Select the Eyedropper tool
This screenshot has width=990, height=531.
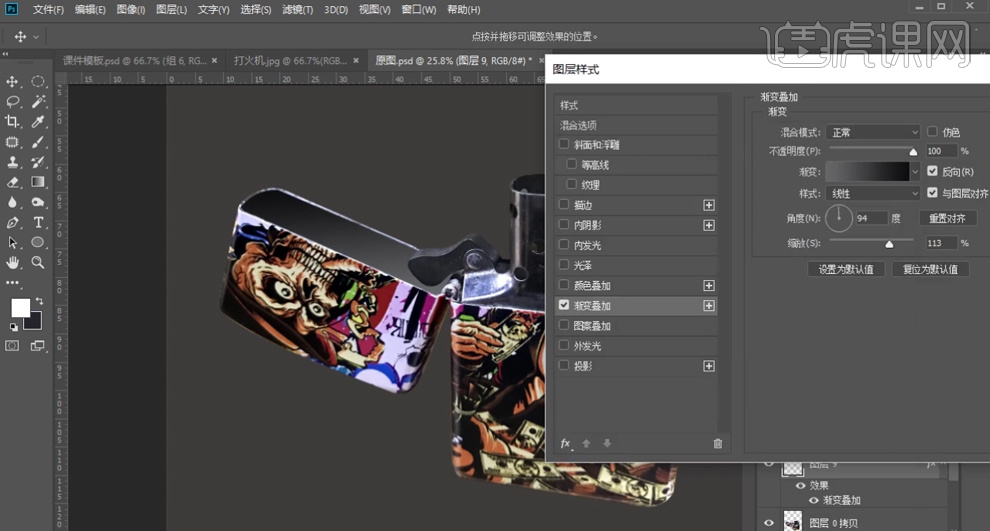[38, 122]
